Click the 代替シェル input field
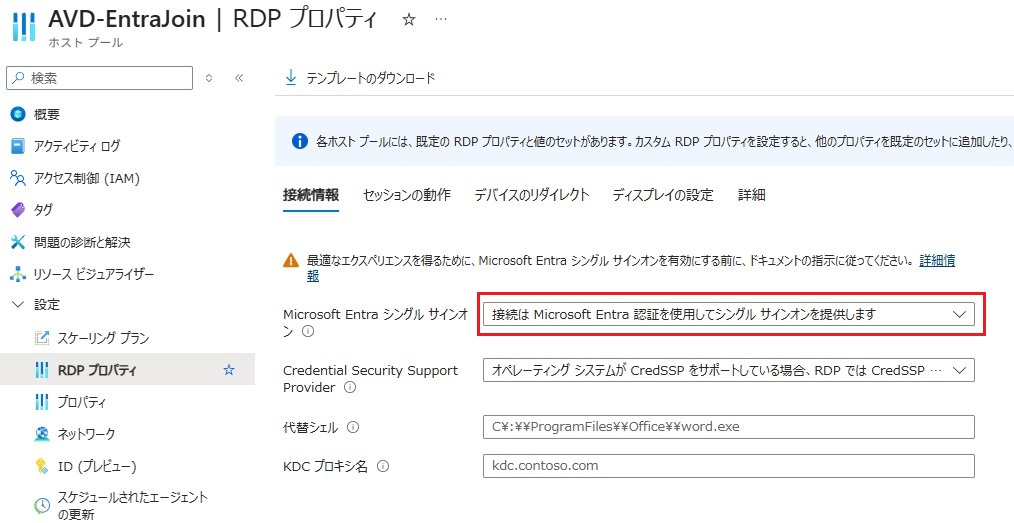Image resolution: width=1014 pixels, height=523 pixels. tap(728, 427)
